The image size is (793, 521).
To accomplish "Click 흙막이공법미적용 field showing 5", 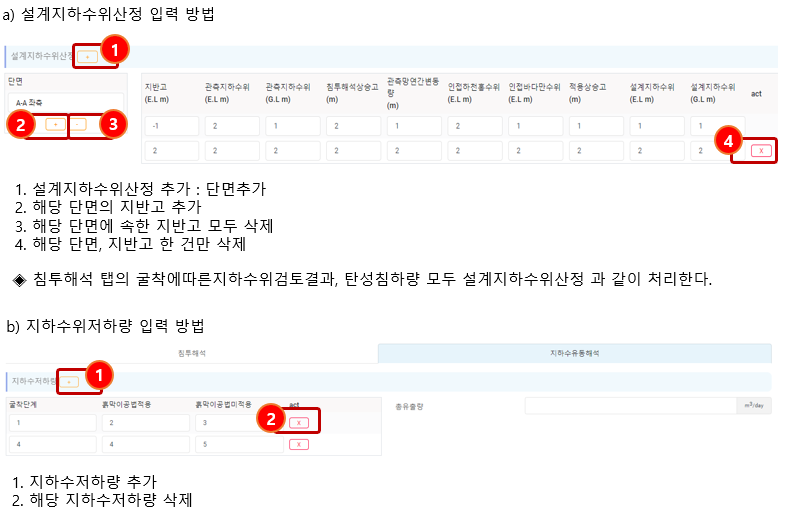I will [239, 445].
